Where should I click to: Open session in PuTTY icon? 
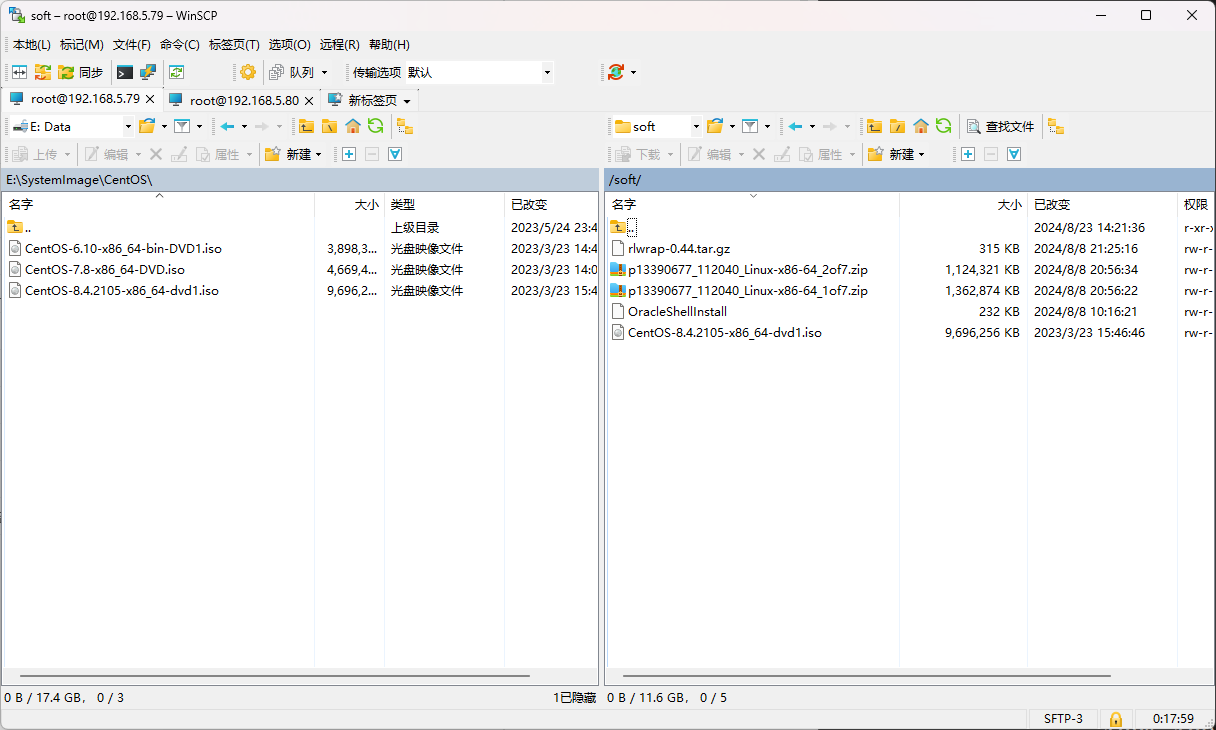[x=148, y=72]
